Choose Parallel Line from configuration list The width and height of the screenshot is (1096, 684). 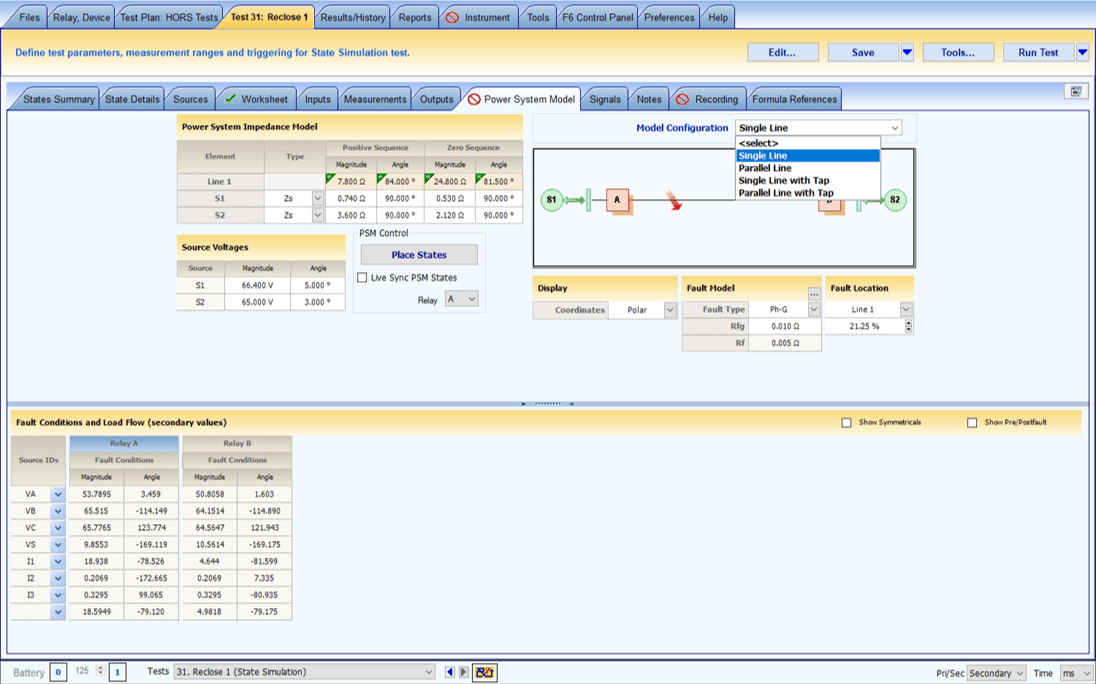(808, 168)
